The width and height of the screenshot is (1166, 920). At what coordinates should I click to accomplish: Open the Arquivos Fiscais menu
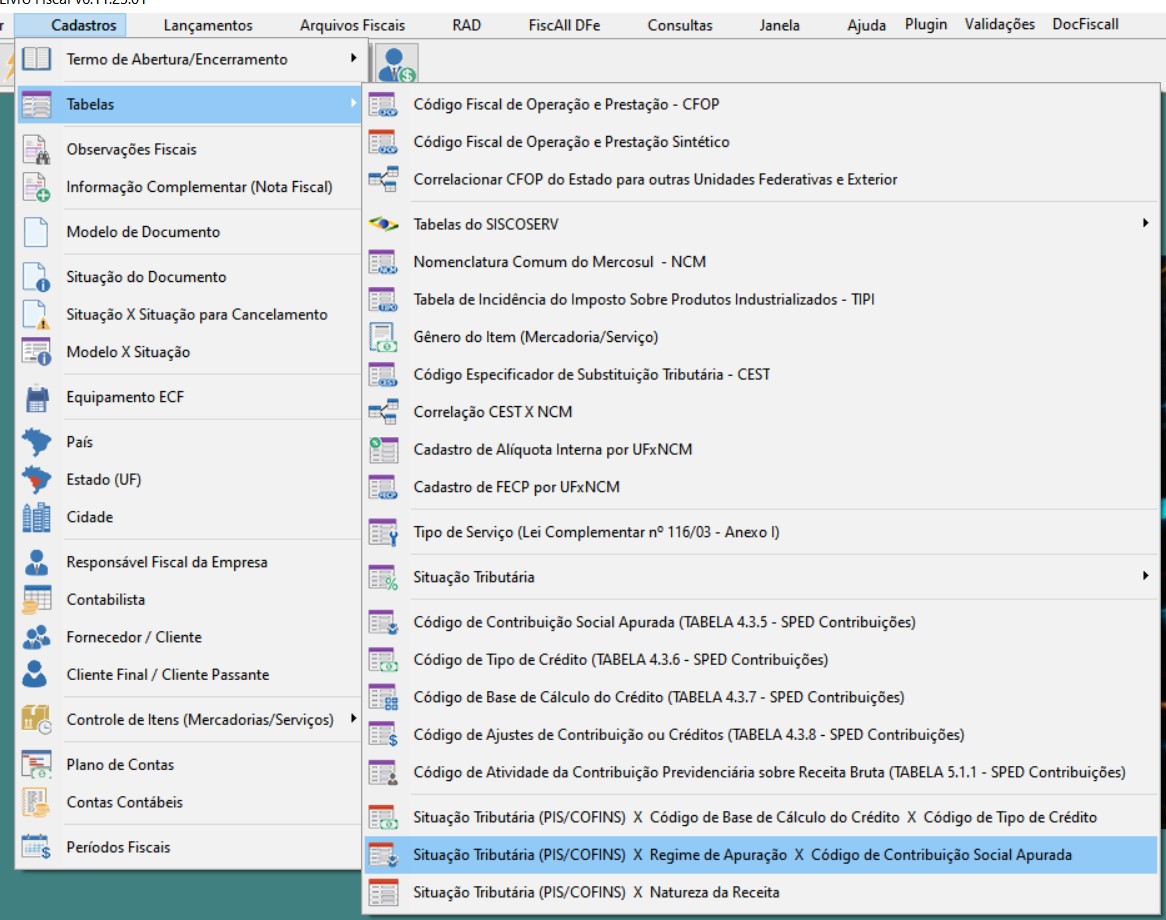point(352,25)
